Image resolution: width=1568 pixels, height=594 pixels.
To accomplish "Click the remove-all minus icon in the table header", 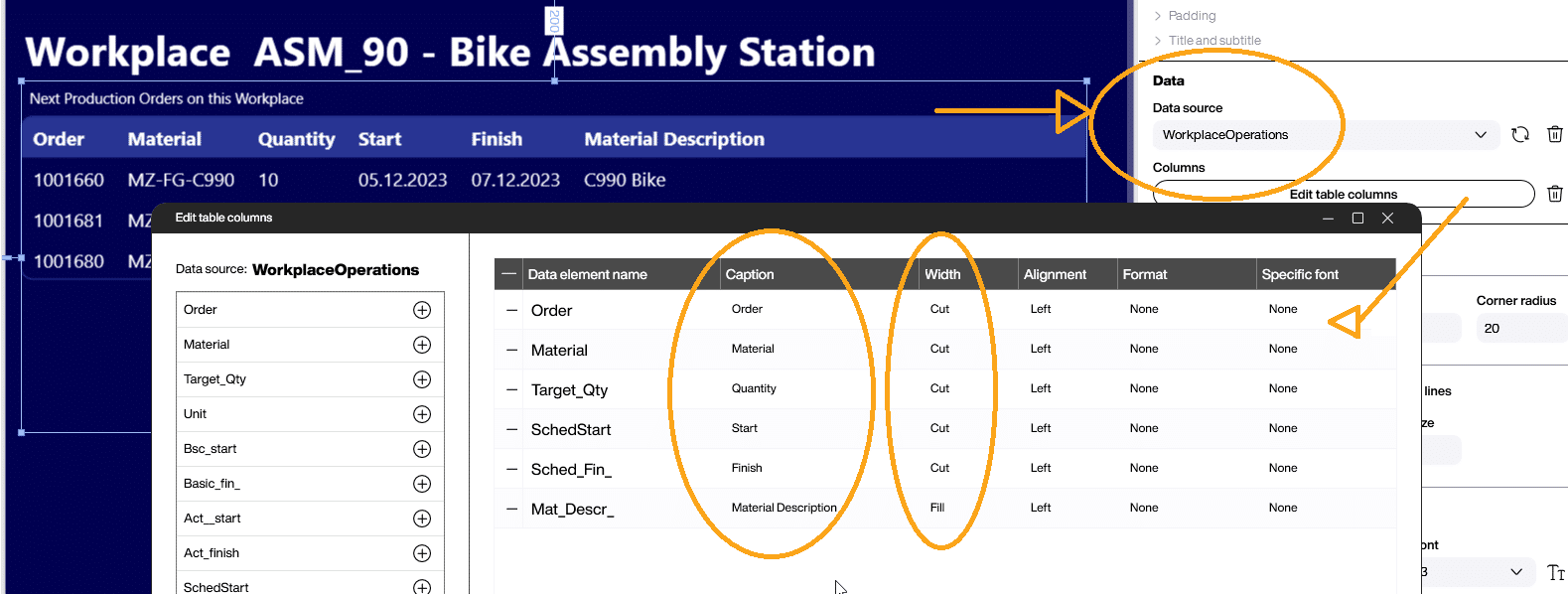I will (509, 274).
